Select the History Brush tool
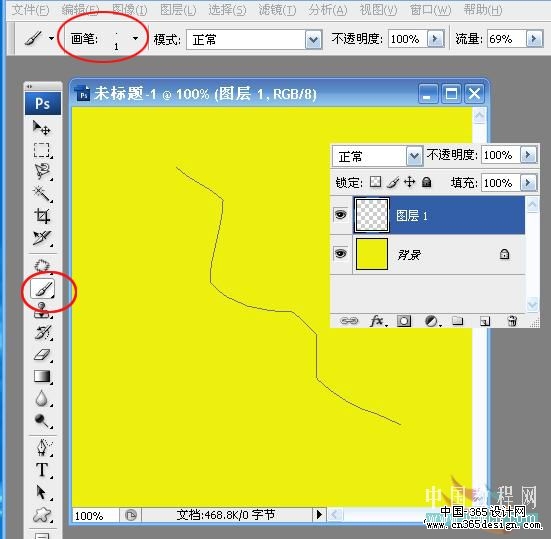This screenshot has width=551, height=539. 43,332
